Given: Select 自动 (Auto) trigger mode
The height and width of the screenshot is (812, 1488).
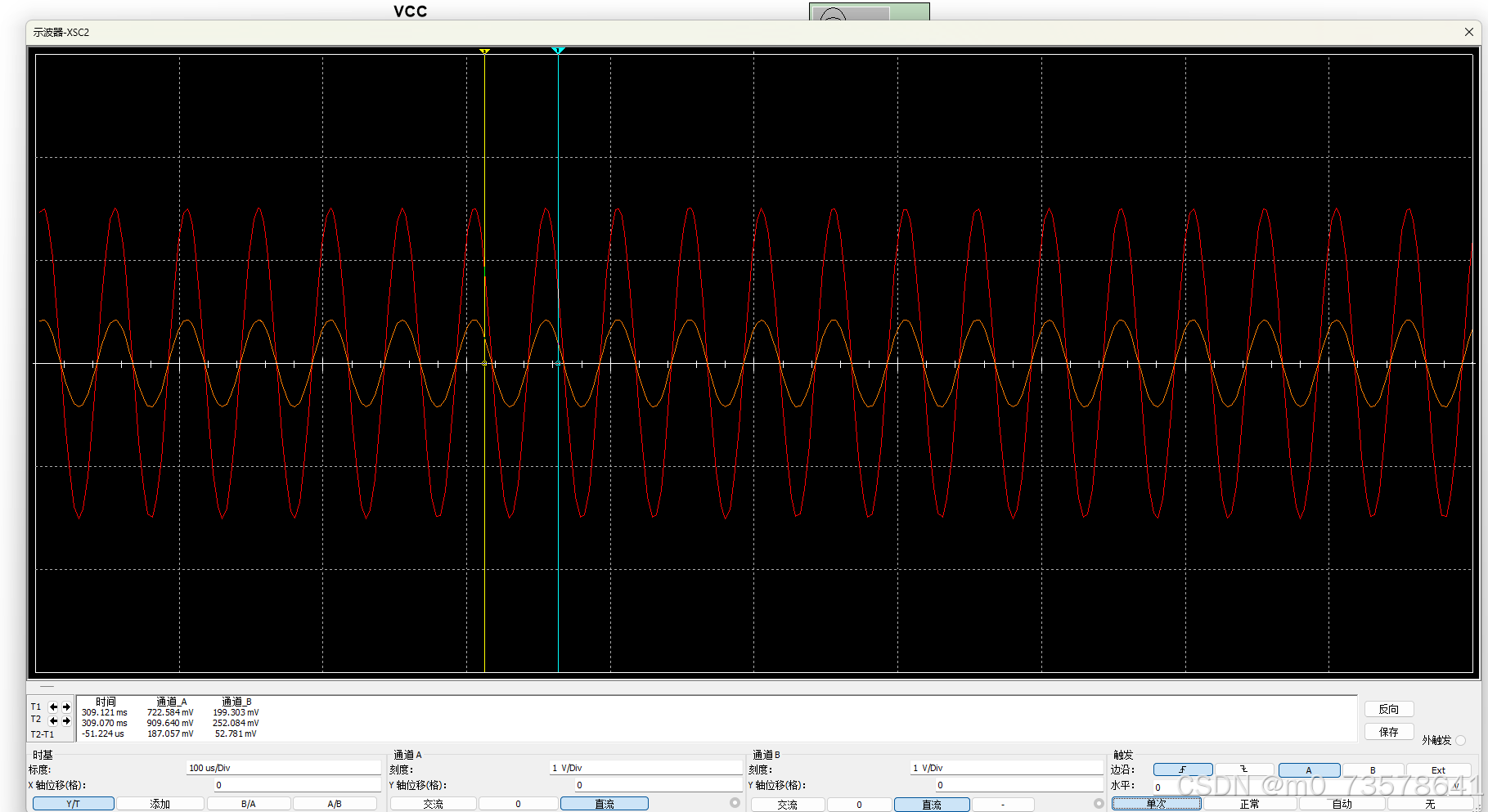Looking at the screenshot, I should [1342, 804].
